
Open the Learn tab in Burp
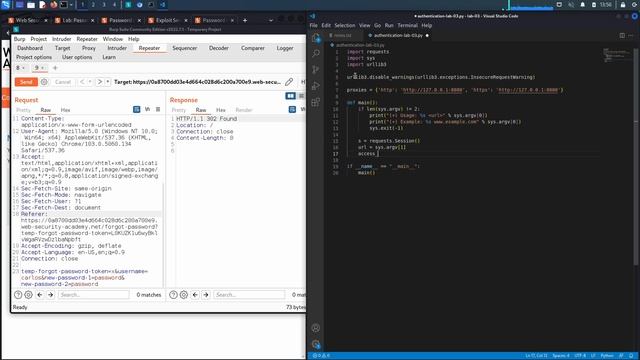coord(109,57)
